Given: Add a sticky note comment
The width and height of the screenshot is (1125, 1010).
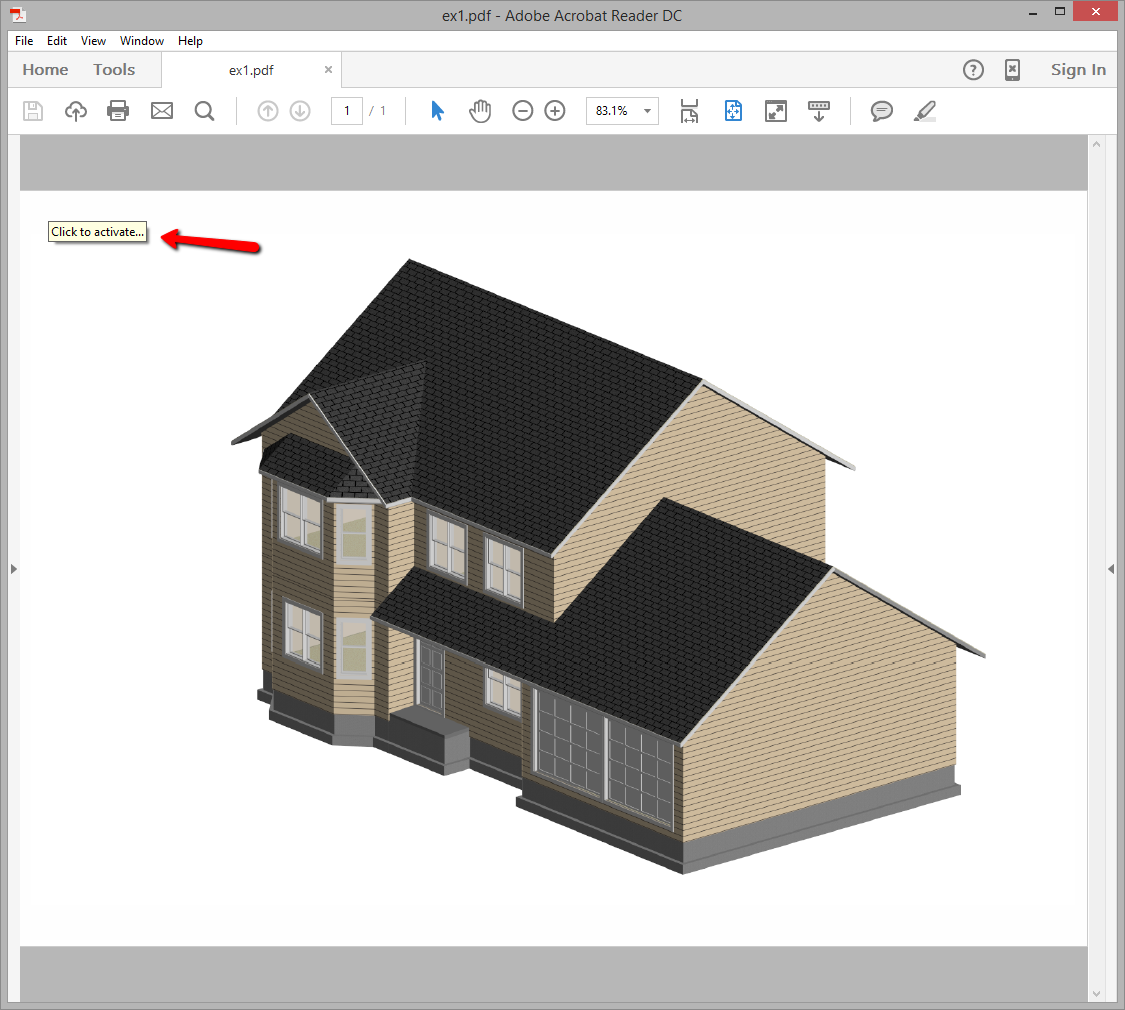Looking at the screenshot, I should 881,110.
